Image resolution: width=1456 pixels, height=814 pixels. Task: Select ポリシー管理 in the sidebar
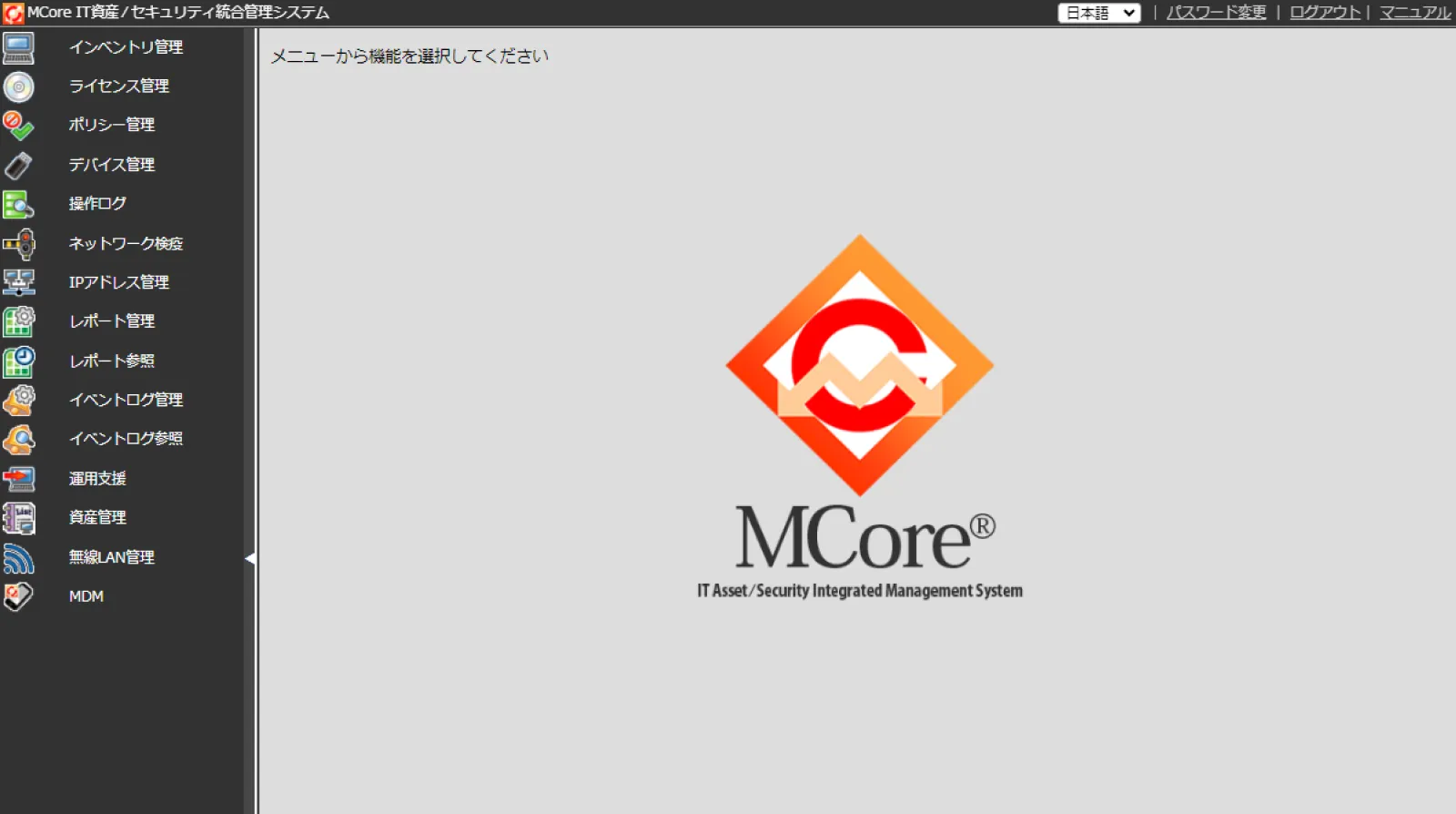[x=112, y=125]
